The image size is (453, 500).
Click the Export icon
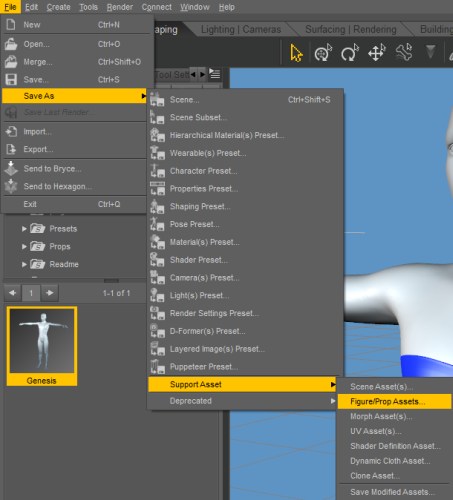(x=11, y=149)
